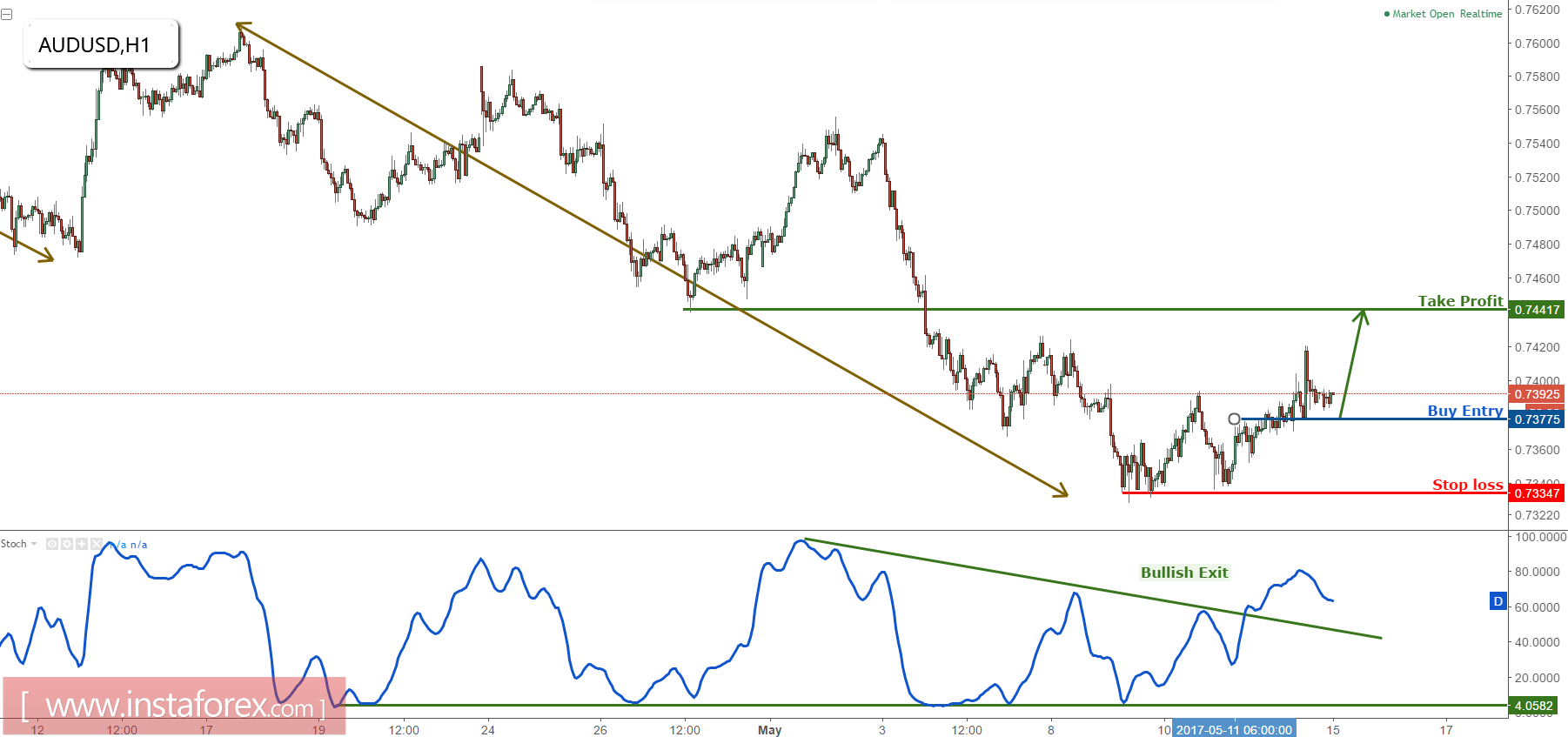The height and width of the screenshot is (737, 1568).
Task: Select the Stop loss label
Action: pyautogui.click(x=1468, y=485)
